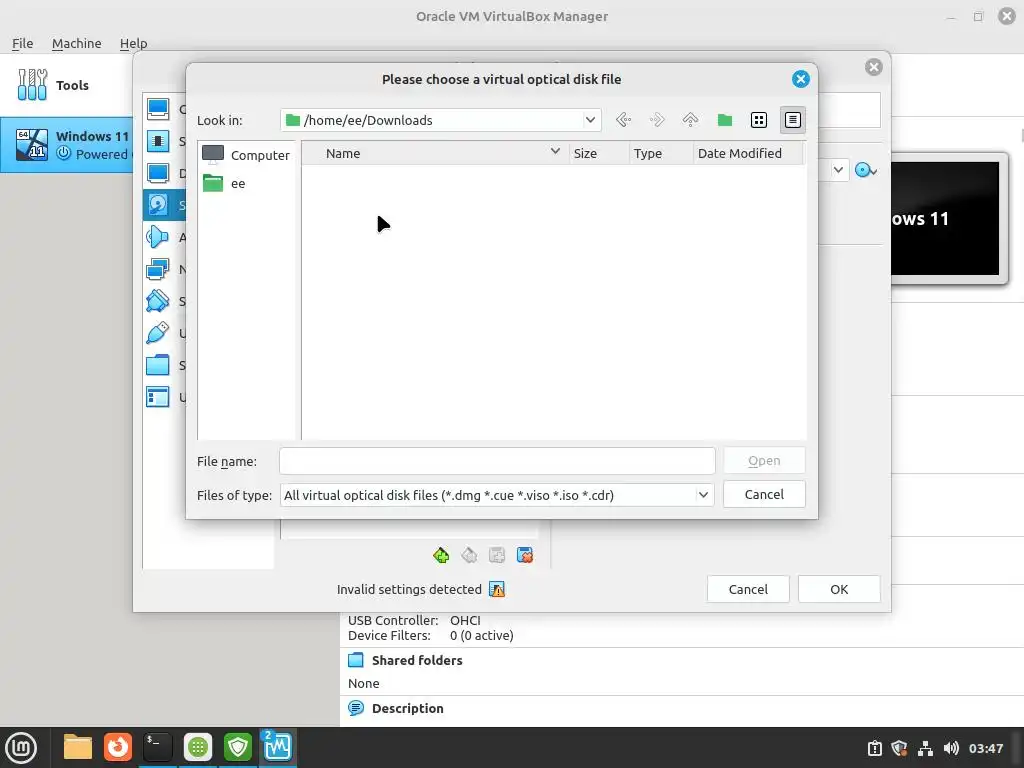1024x768 pixels.
Task: Sort files by Name column
Action: 436,153
